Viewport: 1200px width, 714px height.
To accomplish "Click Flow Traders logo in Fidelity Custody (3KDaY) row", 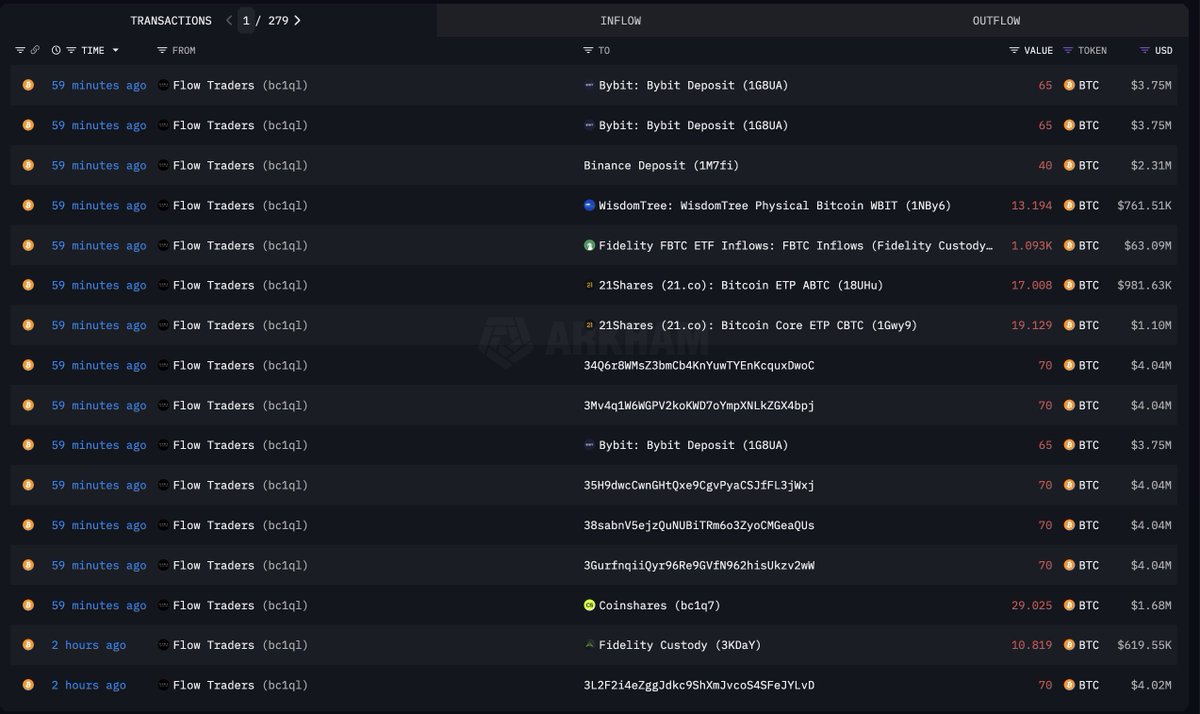I will pyautogui.click(x=163, y=645).
